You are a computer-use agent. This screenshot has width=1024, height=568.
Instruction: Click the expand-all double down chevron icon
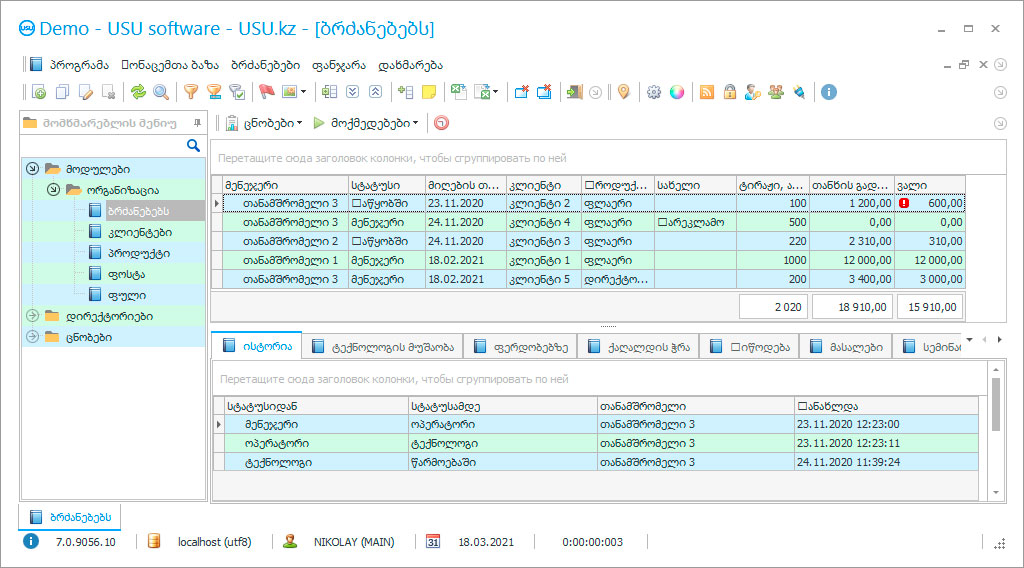coord(353,92)
